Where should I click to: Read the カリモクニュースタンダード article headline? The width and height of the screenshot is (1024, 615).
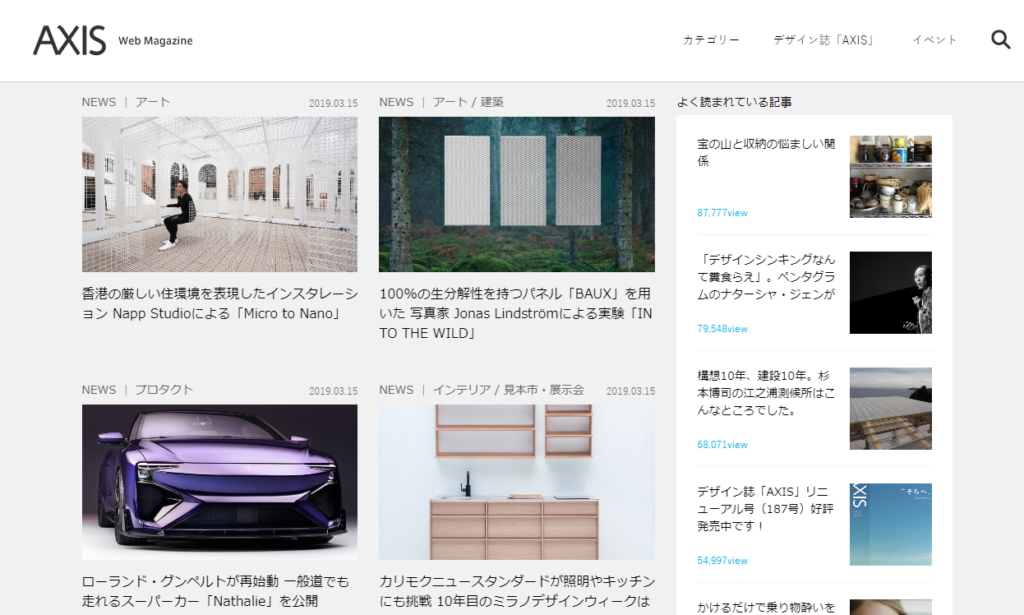517,591
